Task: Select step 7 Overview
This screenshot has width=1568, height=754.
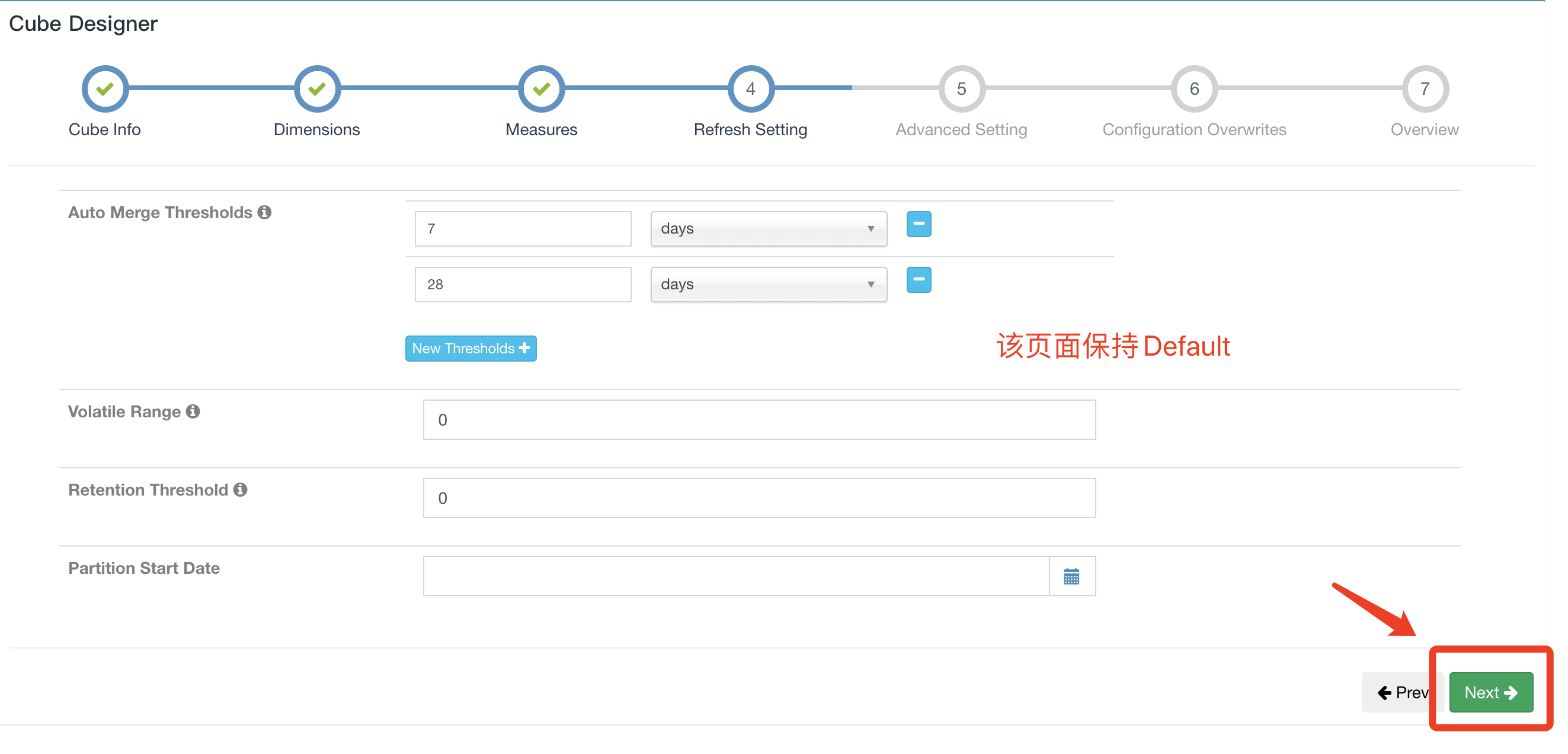Action: [x=1425, y=89]
